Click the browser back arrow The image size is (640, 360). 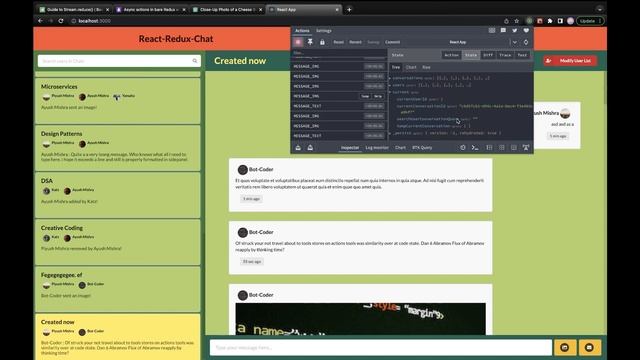point(40,21)
